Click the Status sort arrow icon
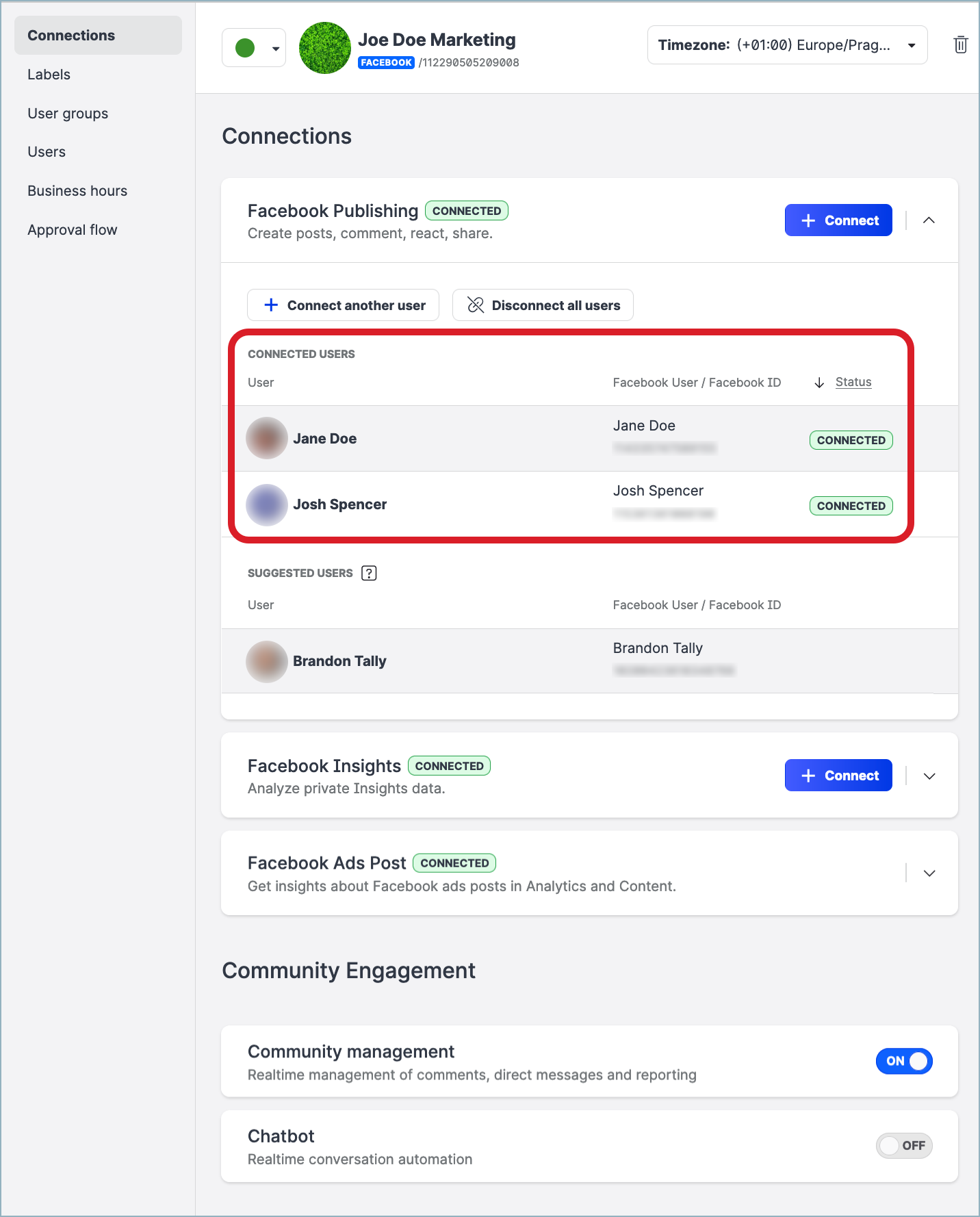The width and height of the screenshot is (980, 1217). coord(819,383)
